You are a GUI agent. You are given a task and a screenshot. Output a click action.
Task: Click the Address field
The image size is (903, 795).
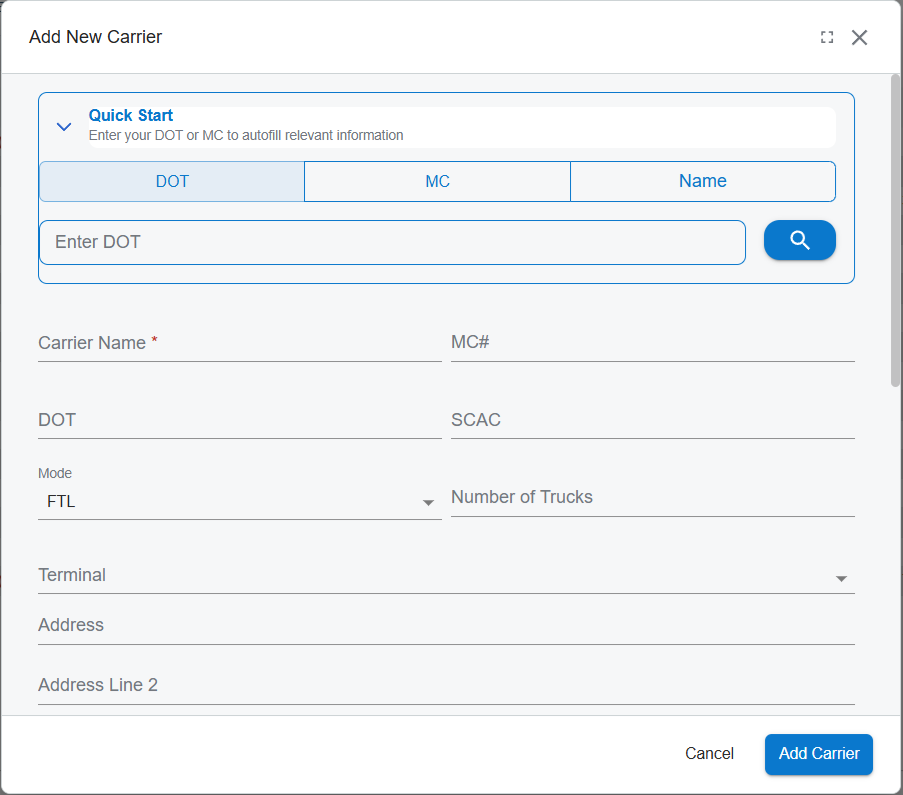point(446,626)
